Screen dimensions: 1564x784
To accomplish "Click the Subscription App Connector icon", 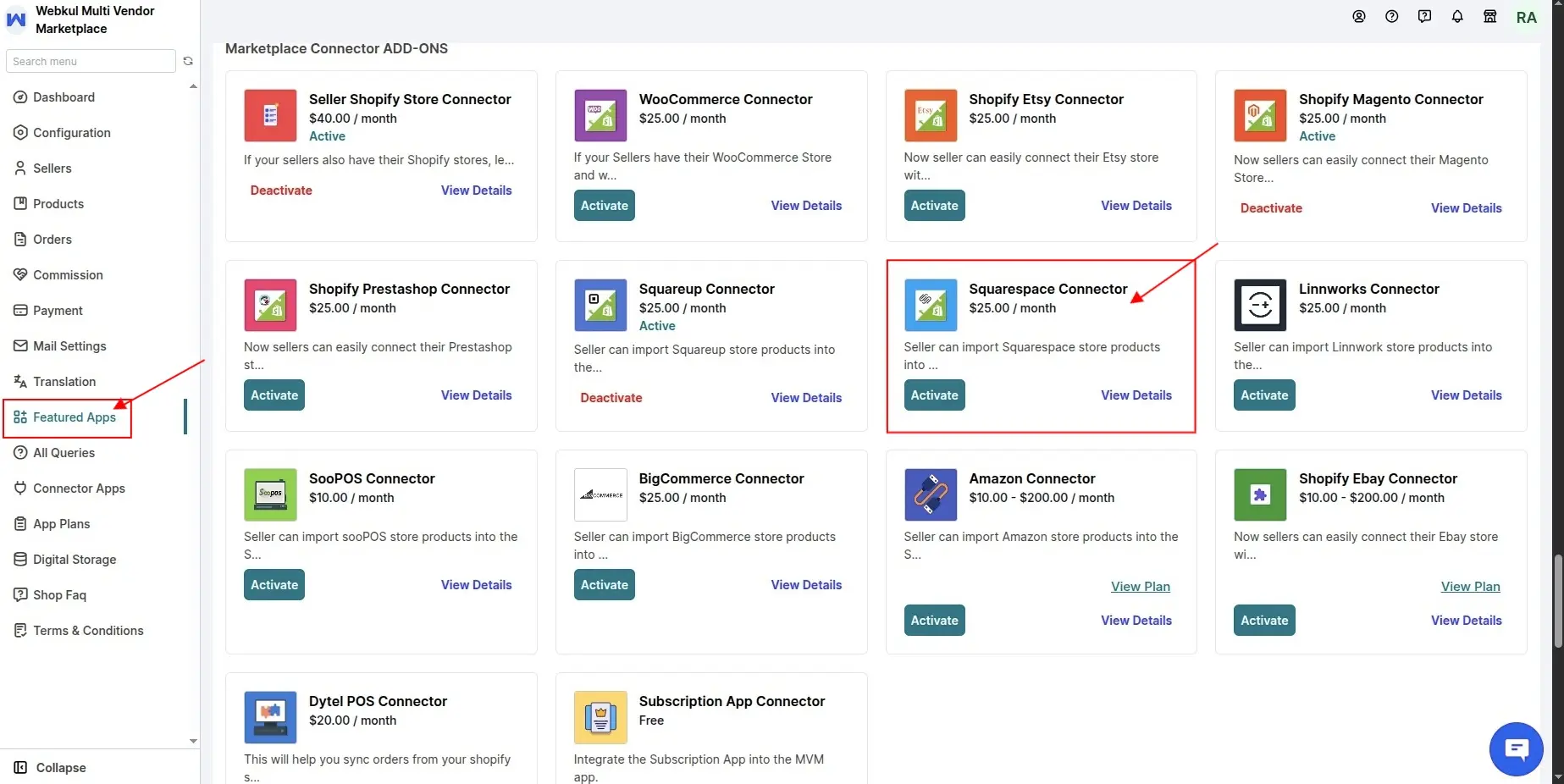I will 600,718.
